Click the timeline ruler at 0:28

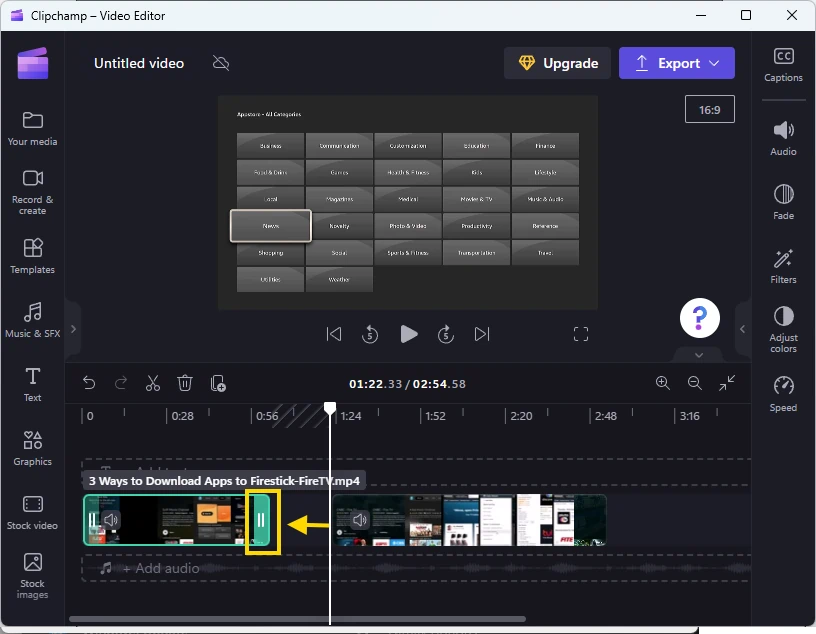pyautogui.click(x=182, y=416)
